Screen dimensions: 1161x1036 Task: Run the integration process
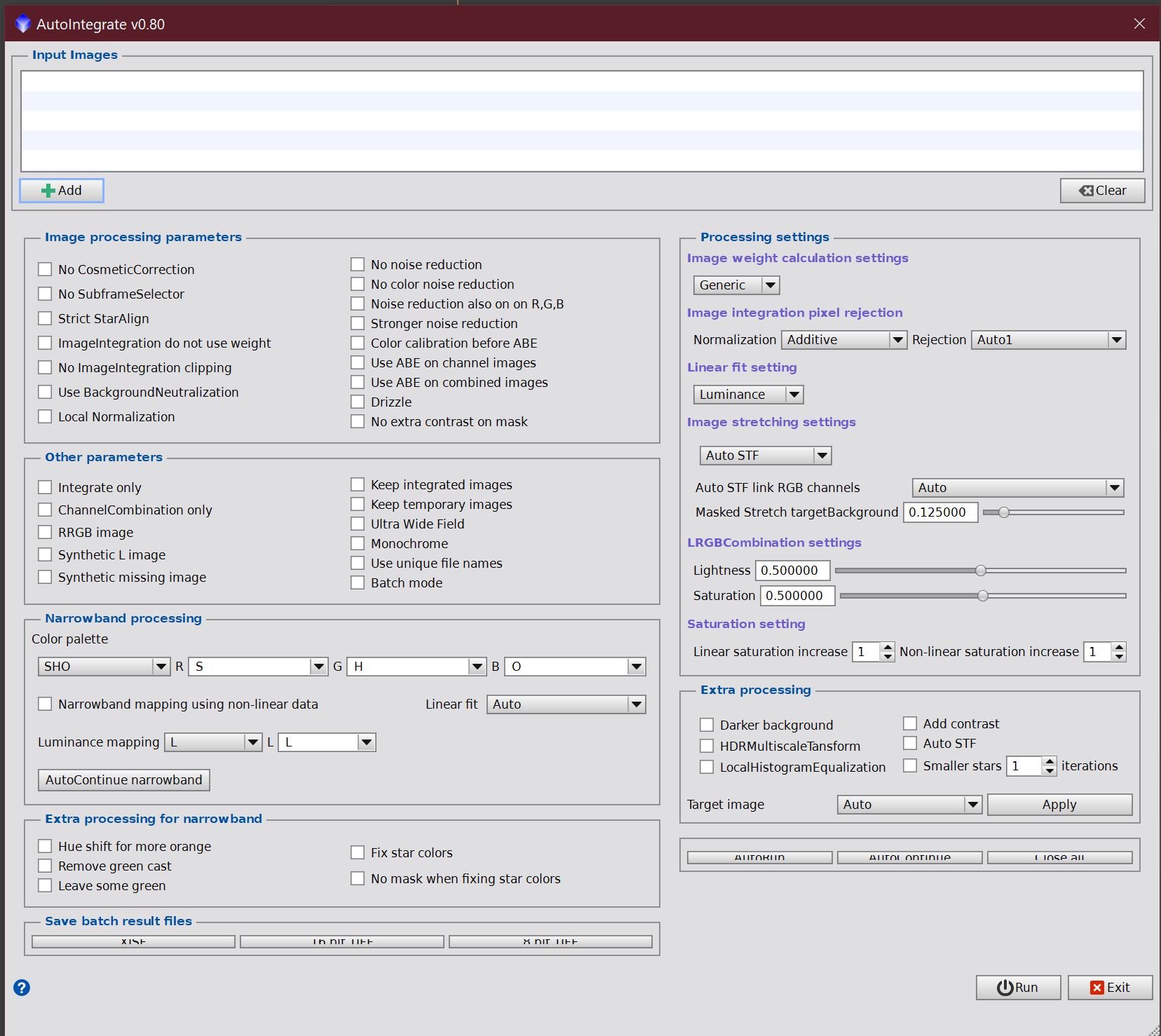coord(1018,988)
